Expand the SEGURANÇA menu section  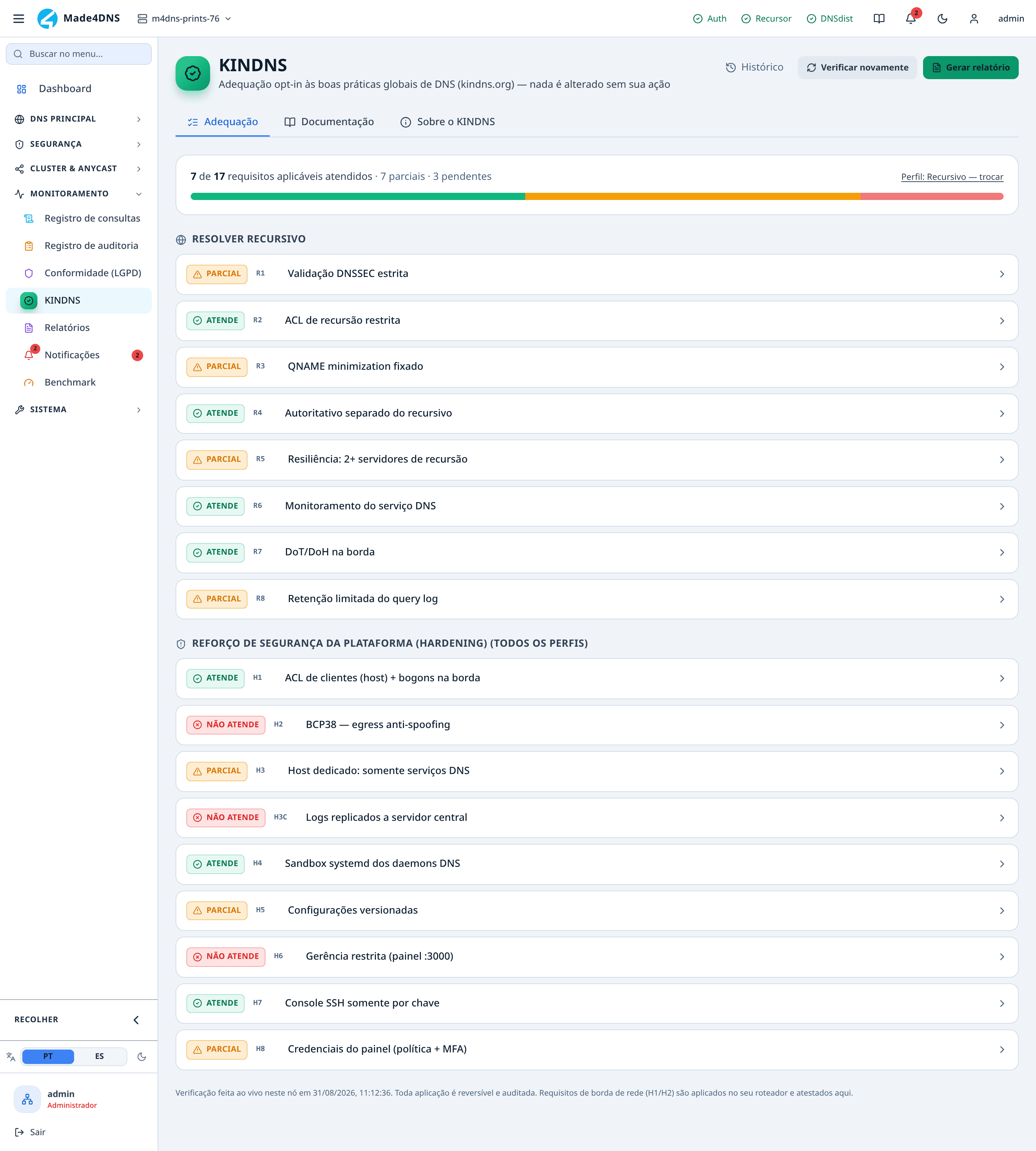[78, 144]
